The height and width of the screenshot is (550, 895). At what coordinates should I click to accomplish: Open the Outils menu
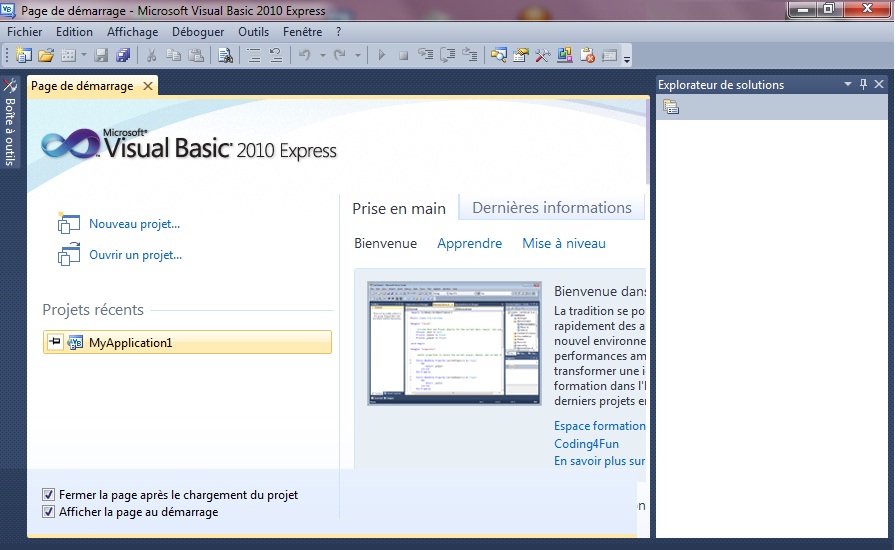pos(253,32)
